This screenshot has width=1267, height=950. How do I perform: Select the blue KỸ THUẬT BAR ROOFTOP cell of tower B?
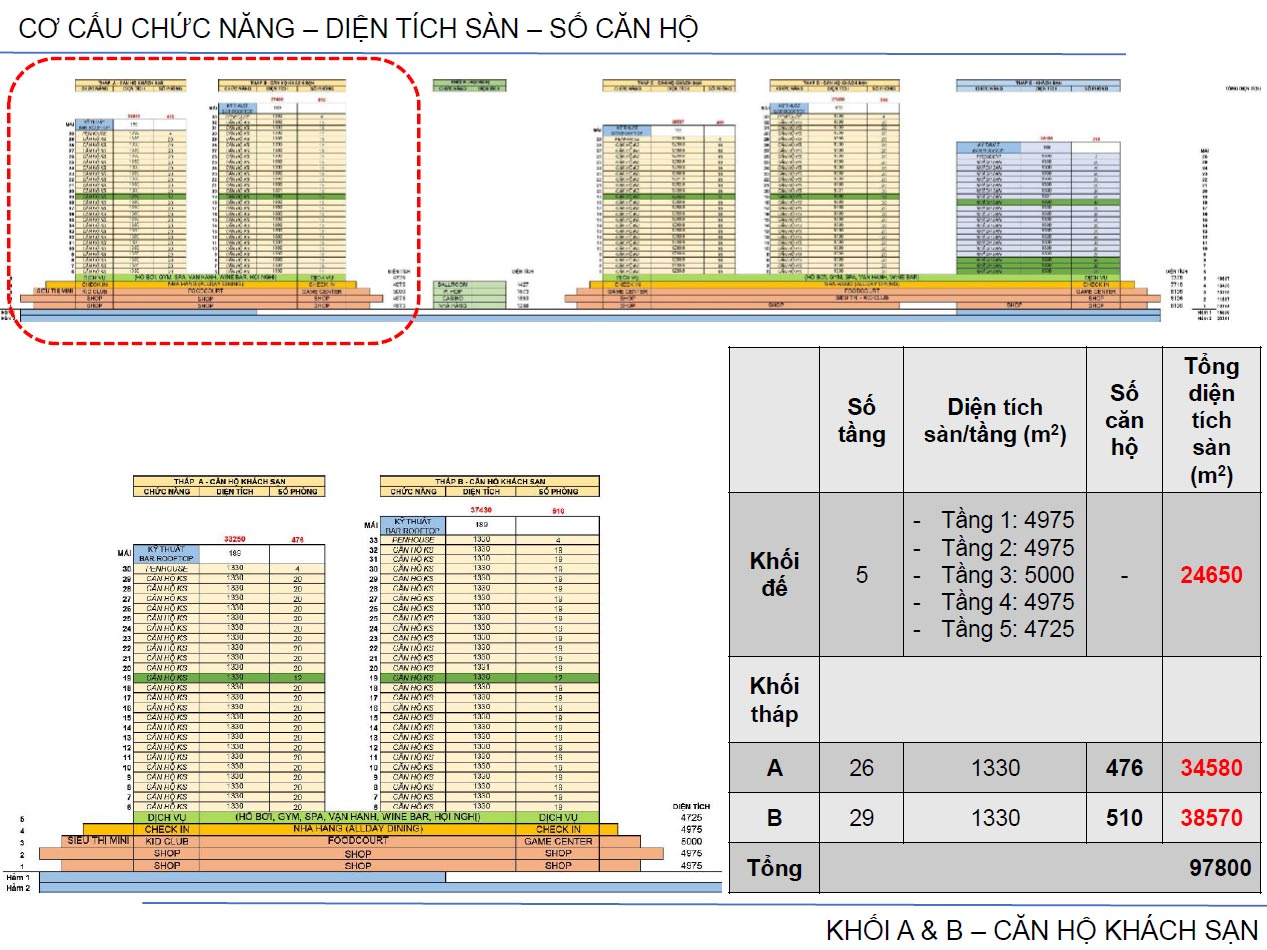coord(413,525)
